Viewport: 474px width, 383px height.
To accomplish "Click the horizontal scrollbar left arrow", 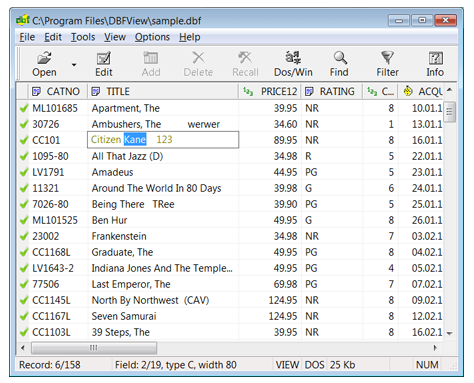I will (x=23, y=348).
